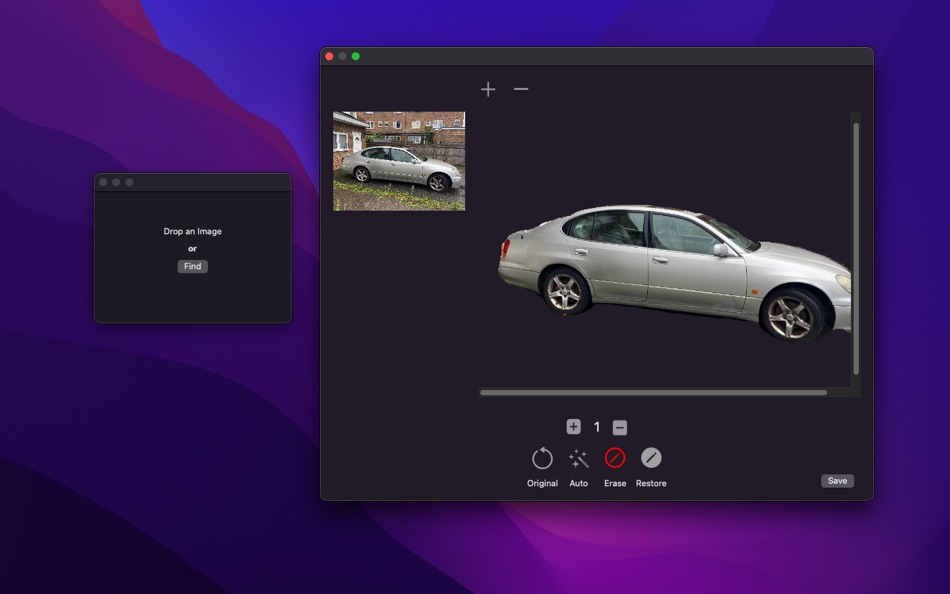The height and width of the screenshot is (594, 950).
Task: Click the brush size value 1
Action: (x=597, y=427)
